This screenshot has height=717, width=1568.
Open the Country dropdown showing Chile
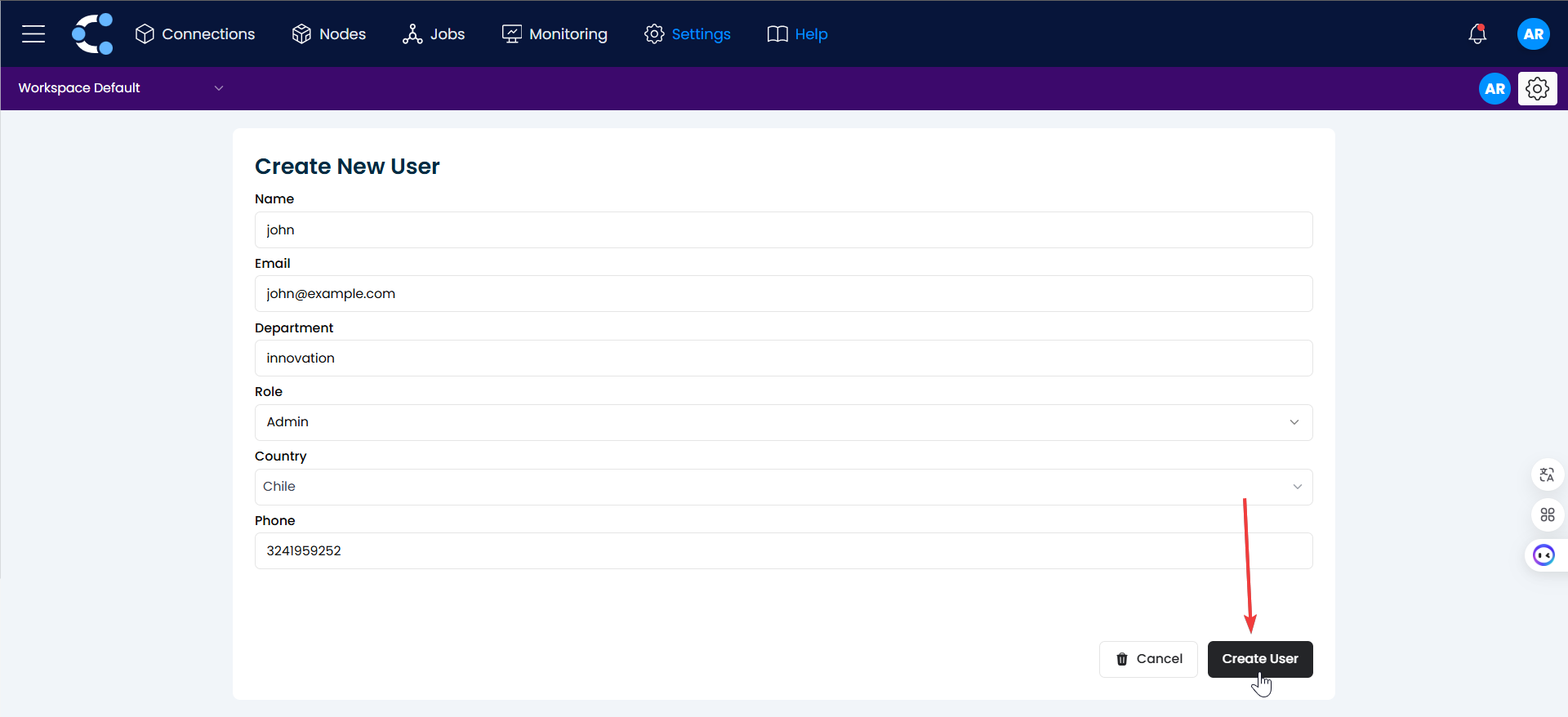(783, 487)
